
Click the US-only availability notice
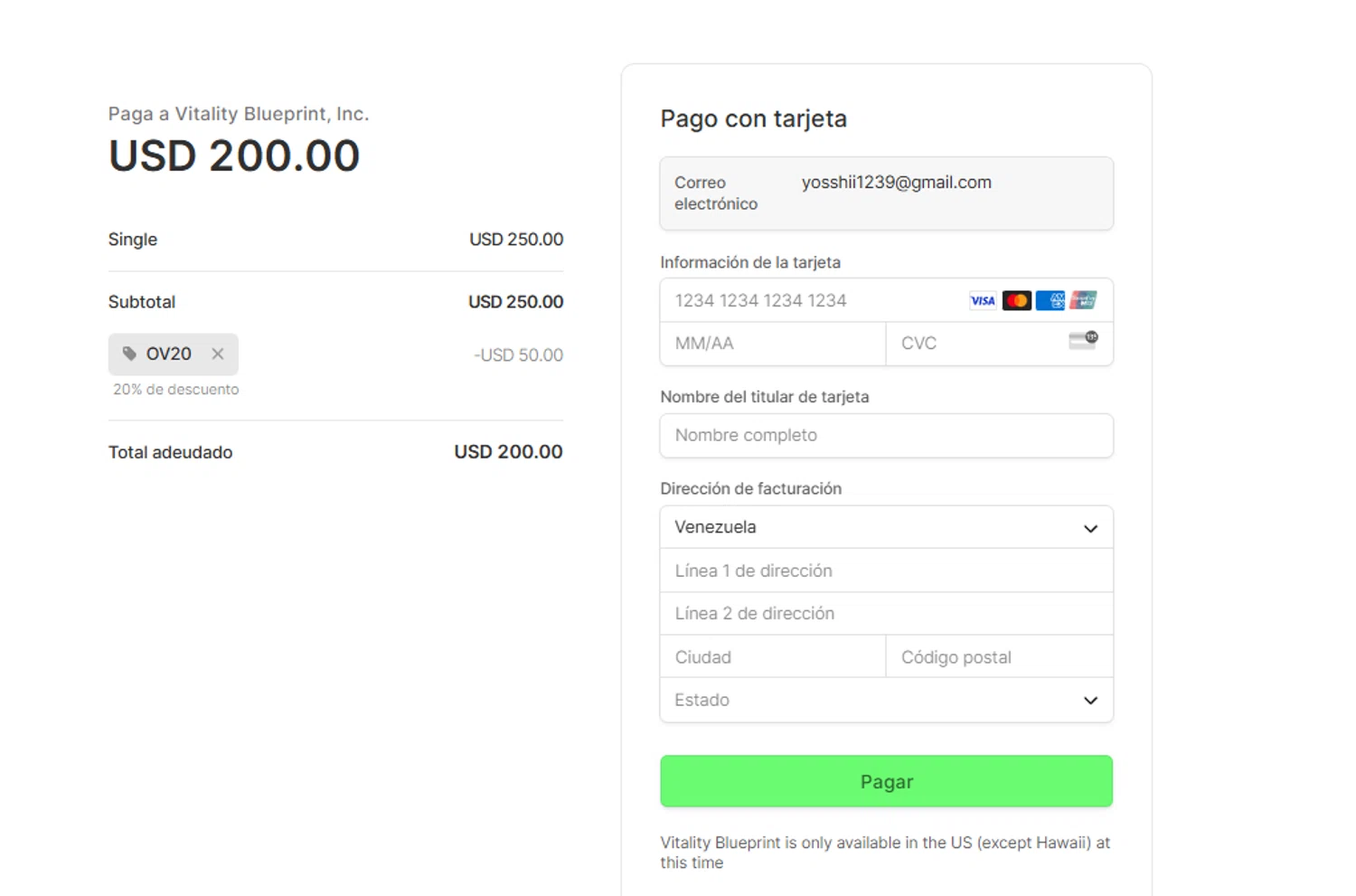pos(885,853)
